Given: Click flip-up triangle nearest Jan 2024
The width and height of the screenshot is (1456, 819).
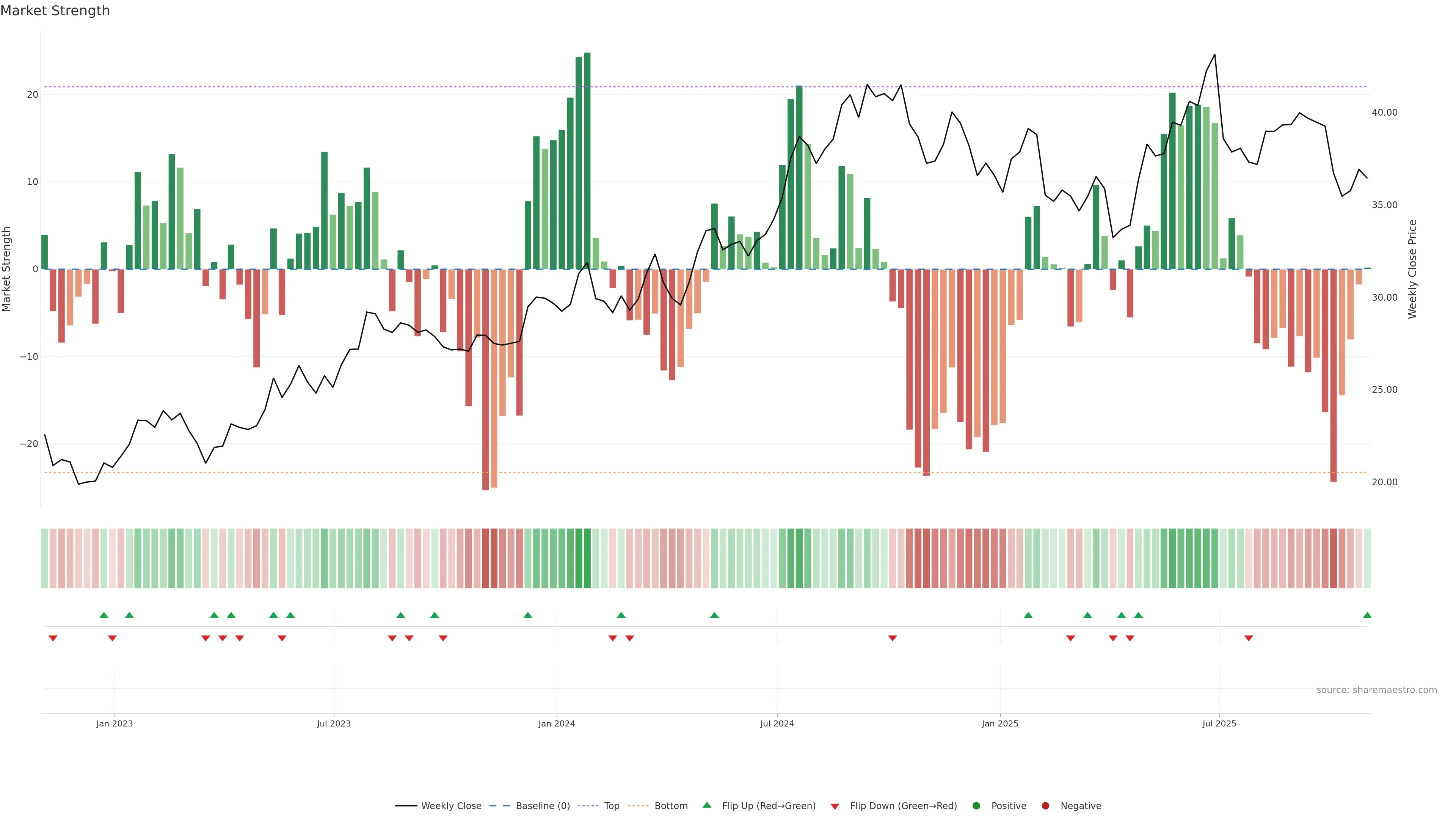Looking at the screenshot, I should pyautogui.click(x=527, y=615).
